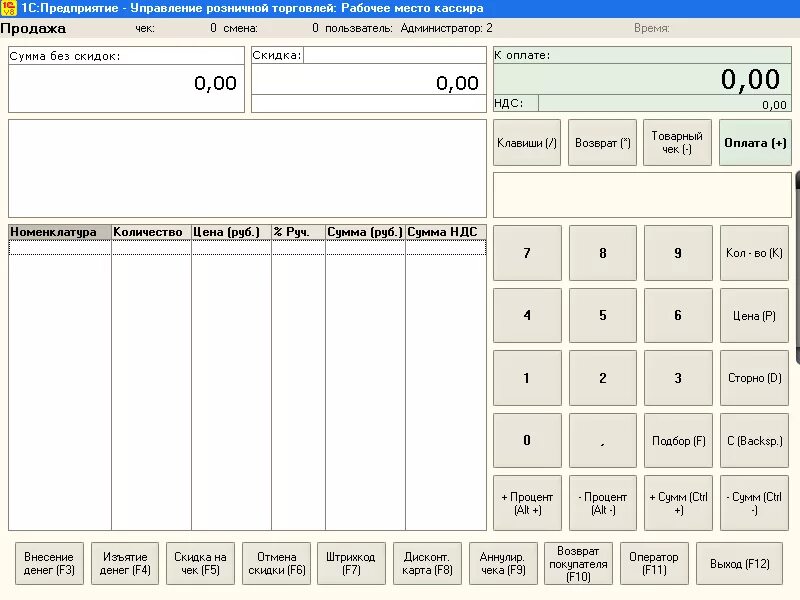Tap digit 9 on the keypad
The height and width of the screenshot is (600, 800).
[678, 253]
